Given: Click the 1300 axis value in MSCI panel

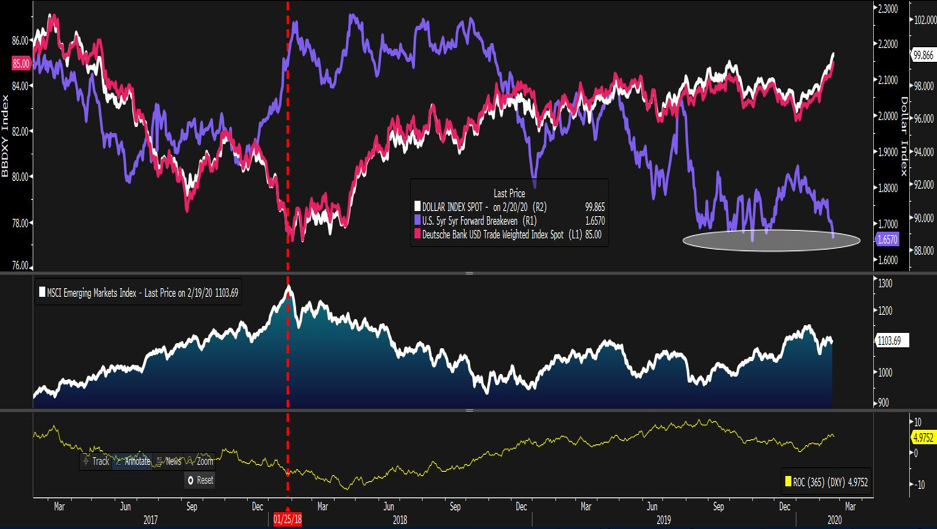Looking at the screenshot, I should [x=884, y=283].
